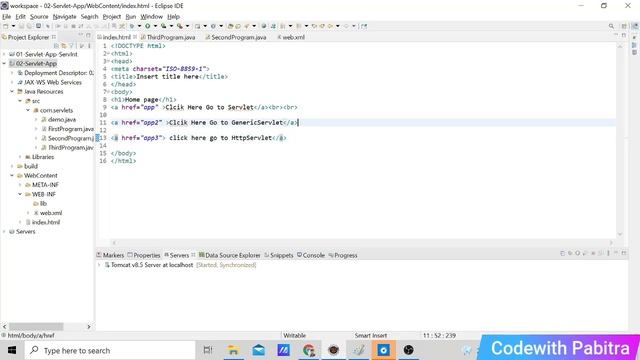Image resolution: width=640 pixels, height=360 pixels.
Task: Click the Project Explorer filter icon
Action: 71,46
